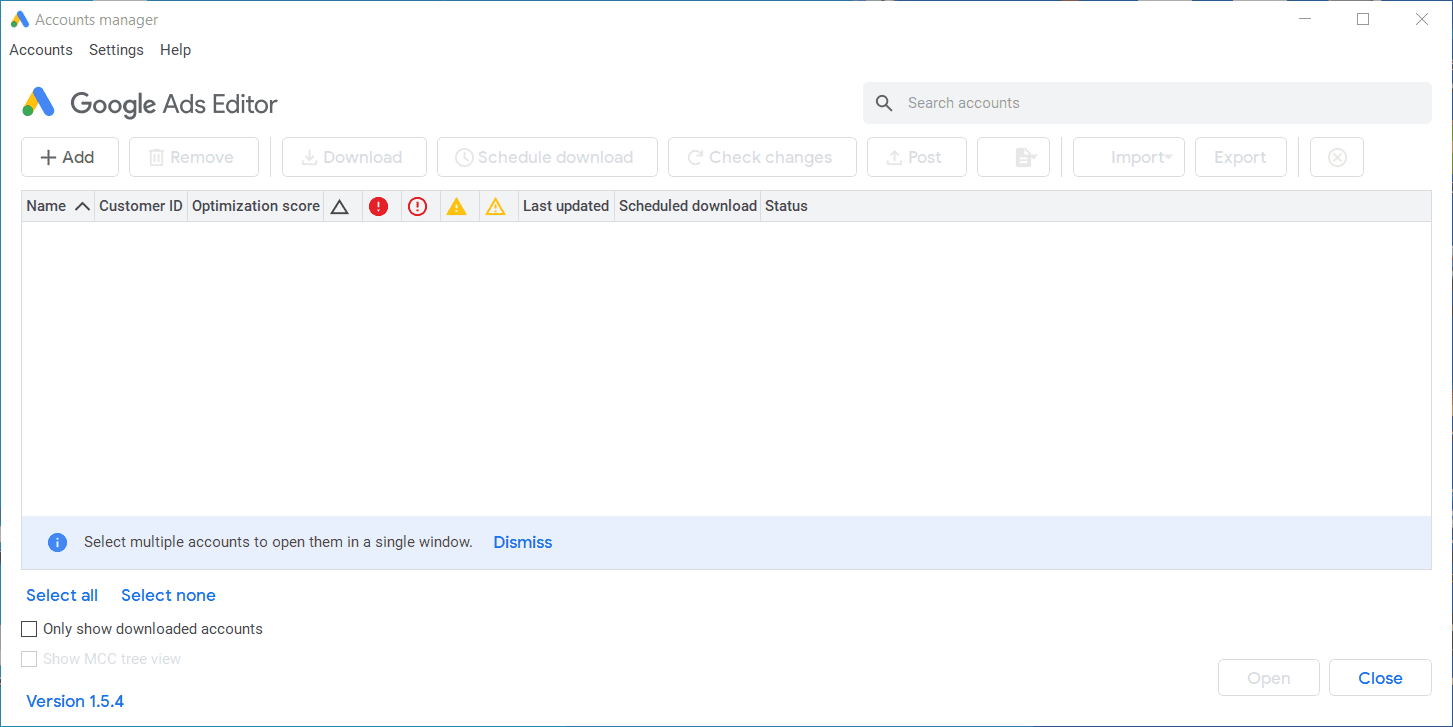
Task: Open the Import dropdown
Action: 1129,157
